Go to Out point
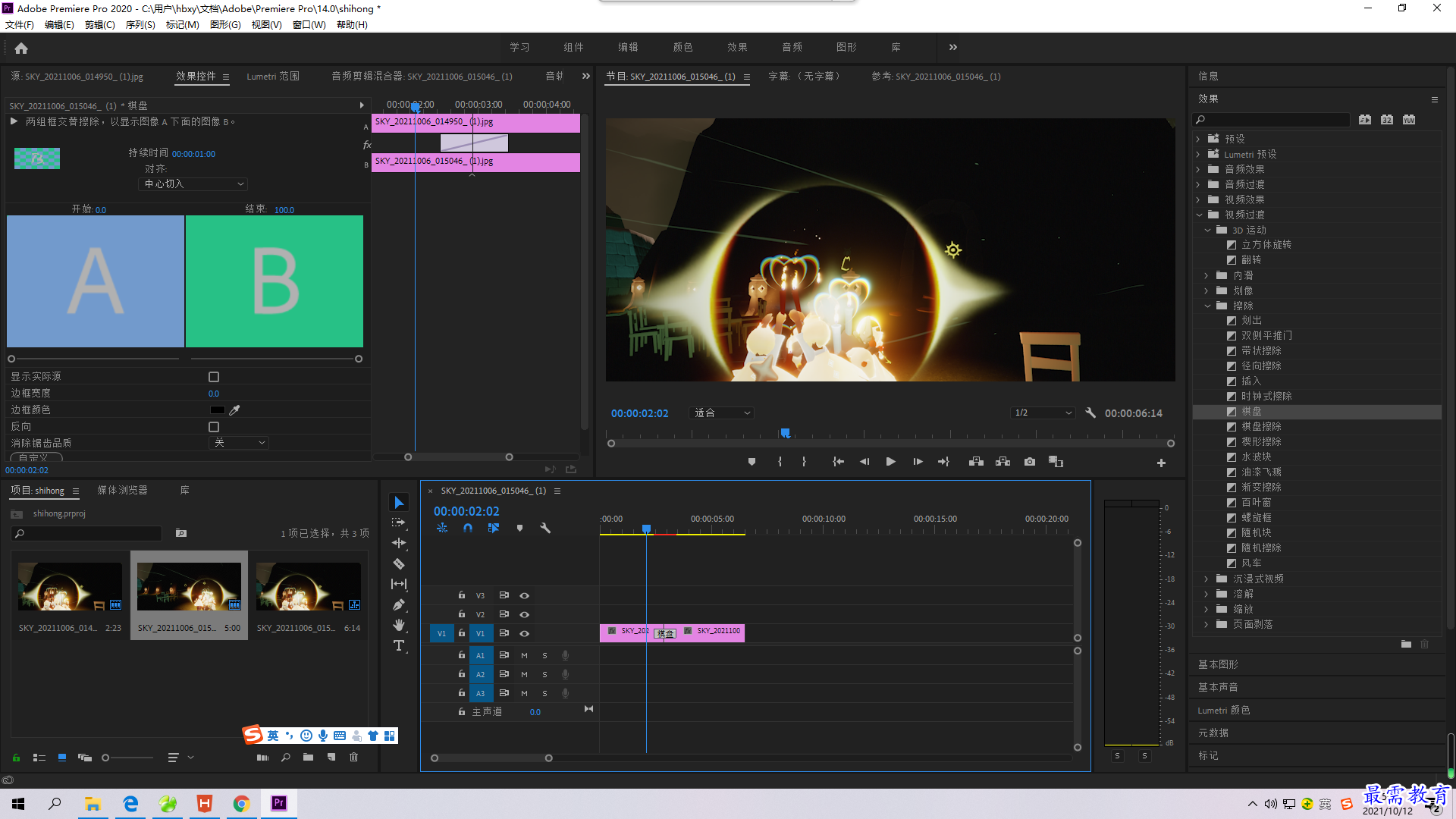Viewport: 1456px width, 819px height. (x=943, y=462)
